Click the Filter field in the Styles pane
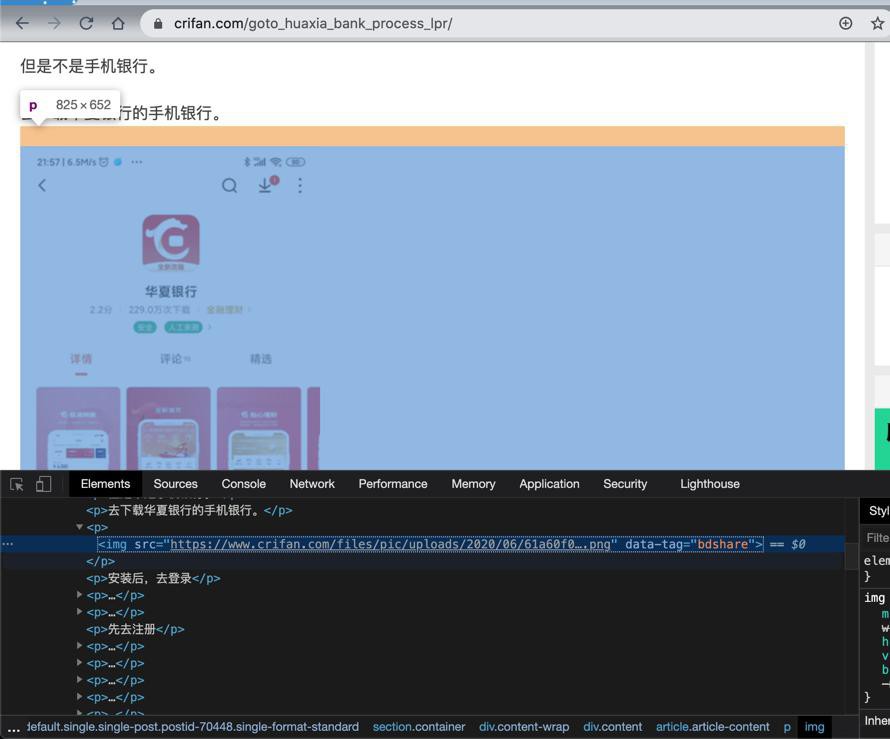890x739 pixels. pos(876,538)
